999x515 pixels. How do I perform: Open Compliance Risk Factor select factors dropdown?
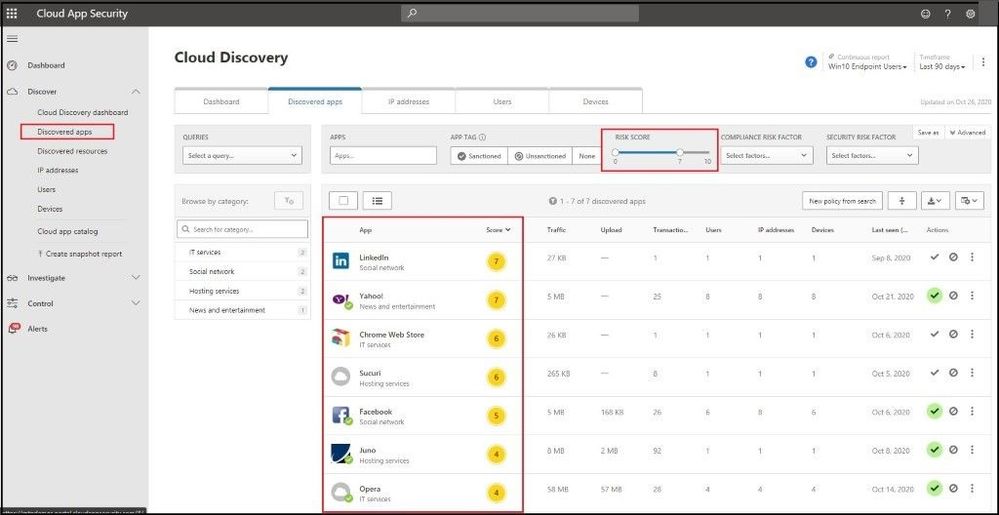[767, 156]
